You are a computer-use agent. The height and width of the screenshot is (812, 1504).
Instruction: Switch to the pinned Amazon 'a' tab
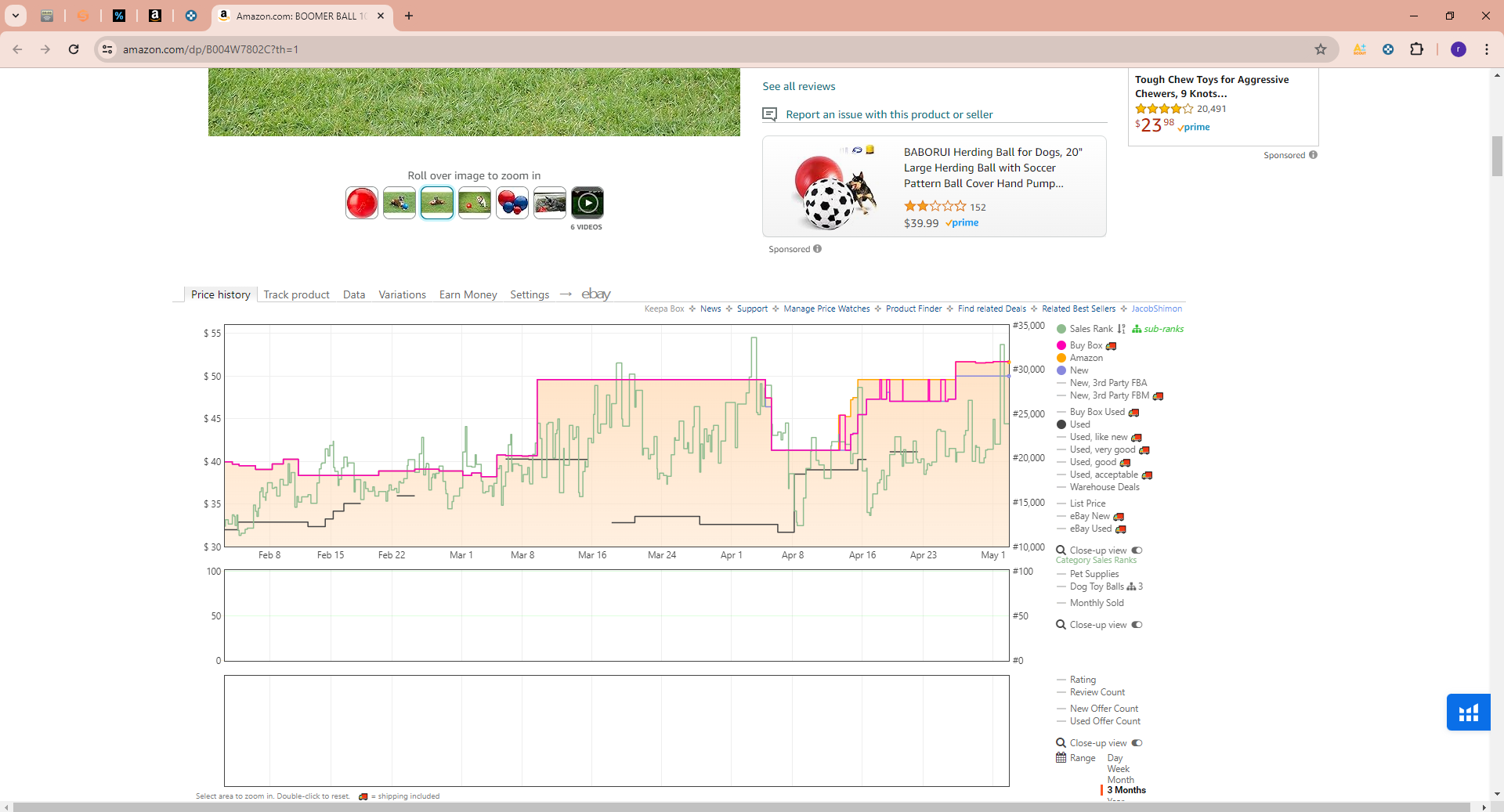[x=155, y=16]
